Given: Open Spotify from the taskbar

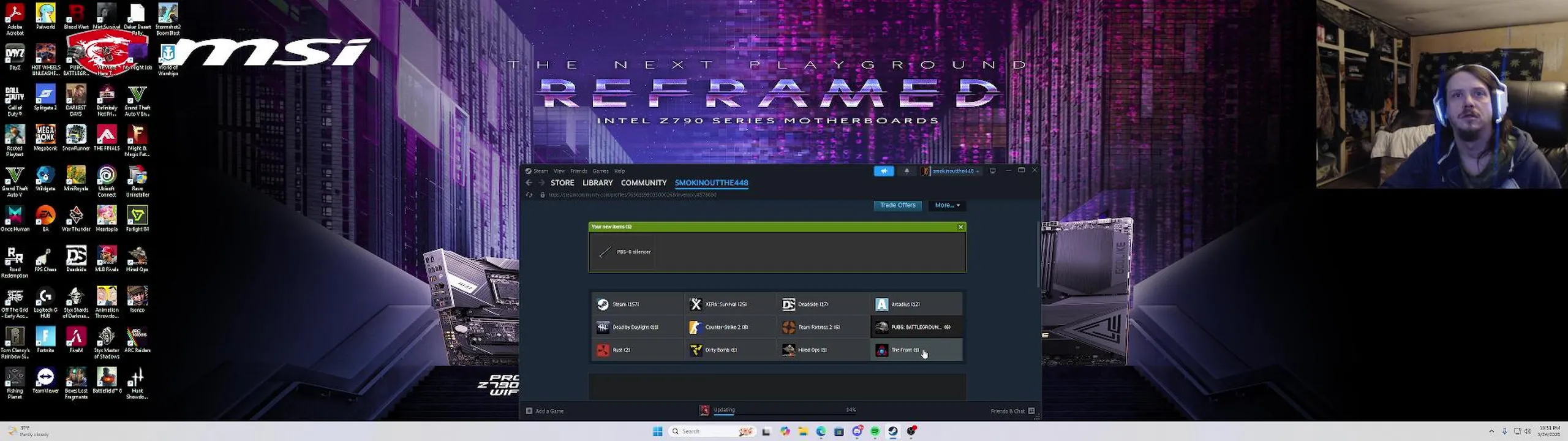Looking at the screenshot, I should [x=875, y=431].
